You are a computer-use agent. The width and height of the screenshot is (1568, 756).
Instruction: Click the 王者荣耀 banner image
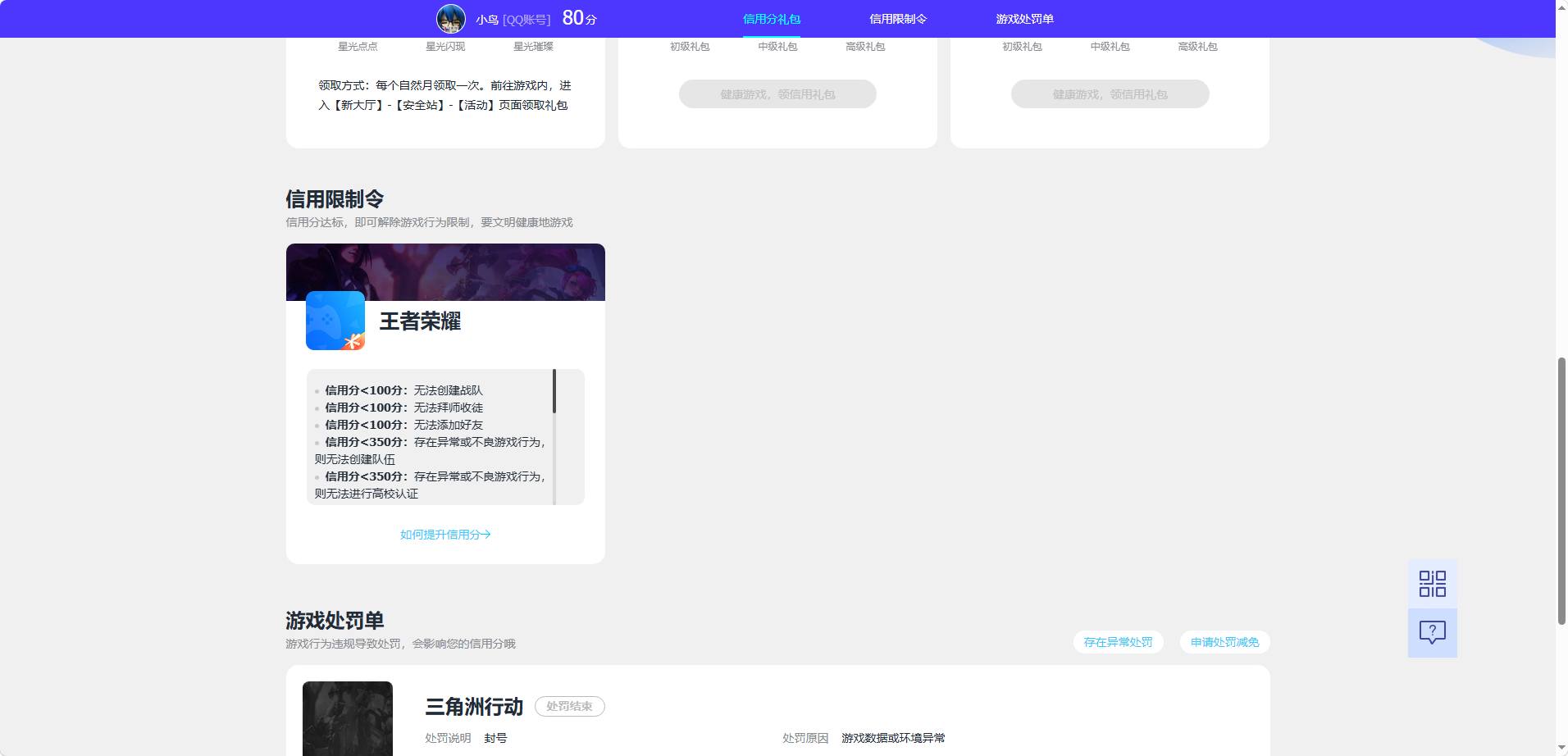click(445, 272)
